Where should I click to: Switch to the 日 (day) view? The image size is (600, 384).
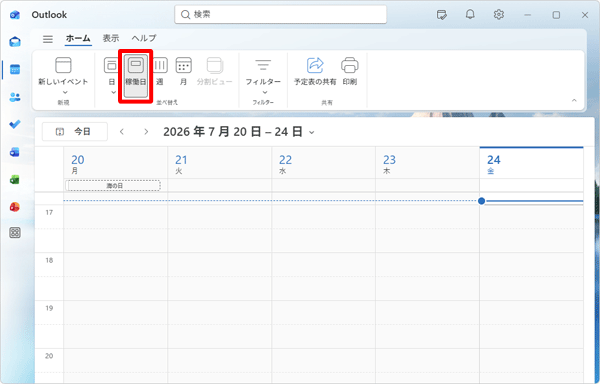pos(111,71)
